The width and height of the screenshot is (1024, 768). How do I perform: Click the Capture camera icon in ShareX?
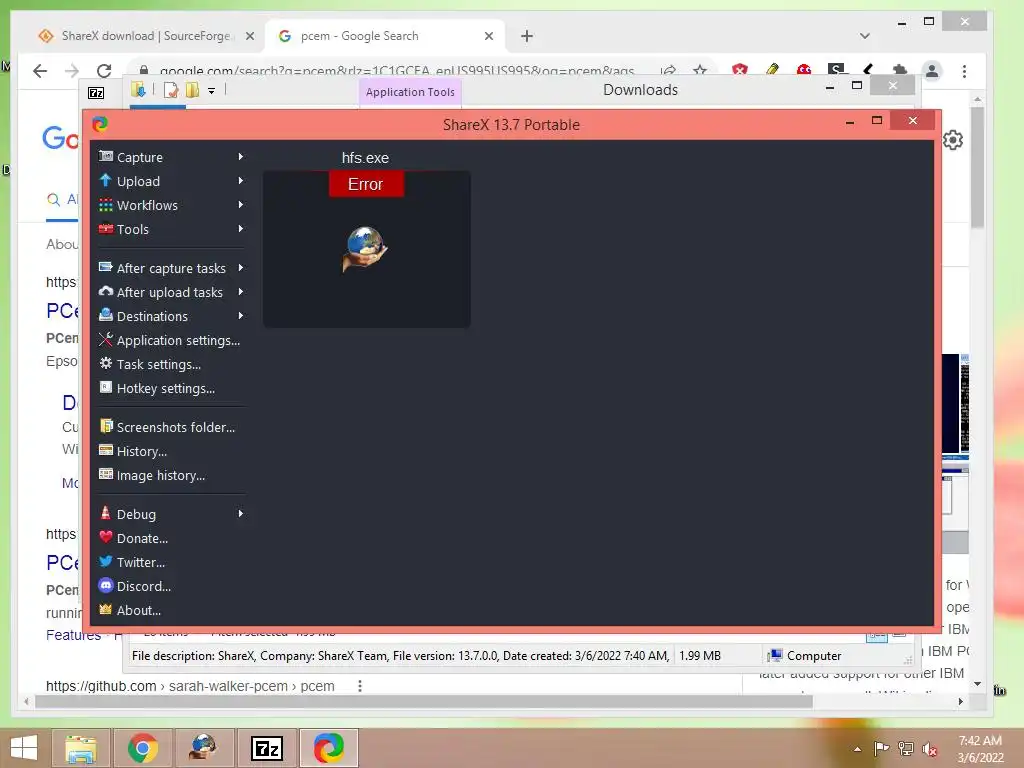[105, 156]
